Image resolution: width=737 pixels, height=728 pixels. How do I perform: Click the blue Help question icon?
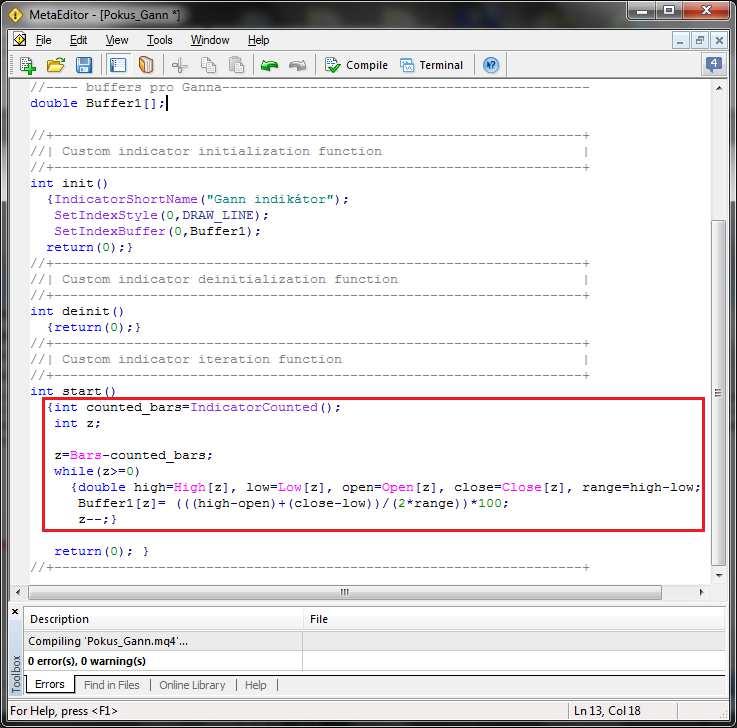tap(491, 65)
